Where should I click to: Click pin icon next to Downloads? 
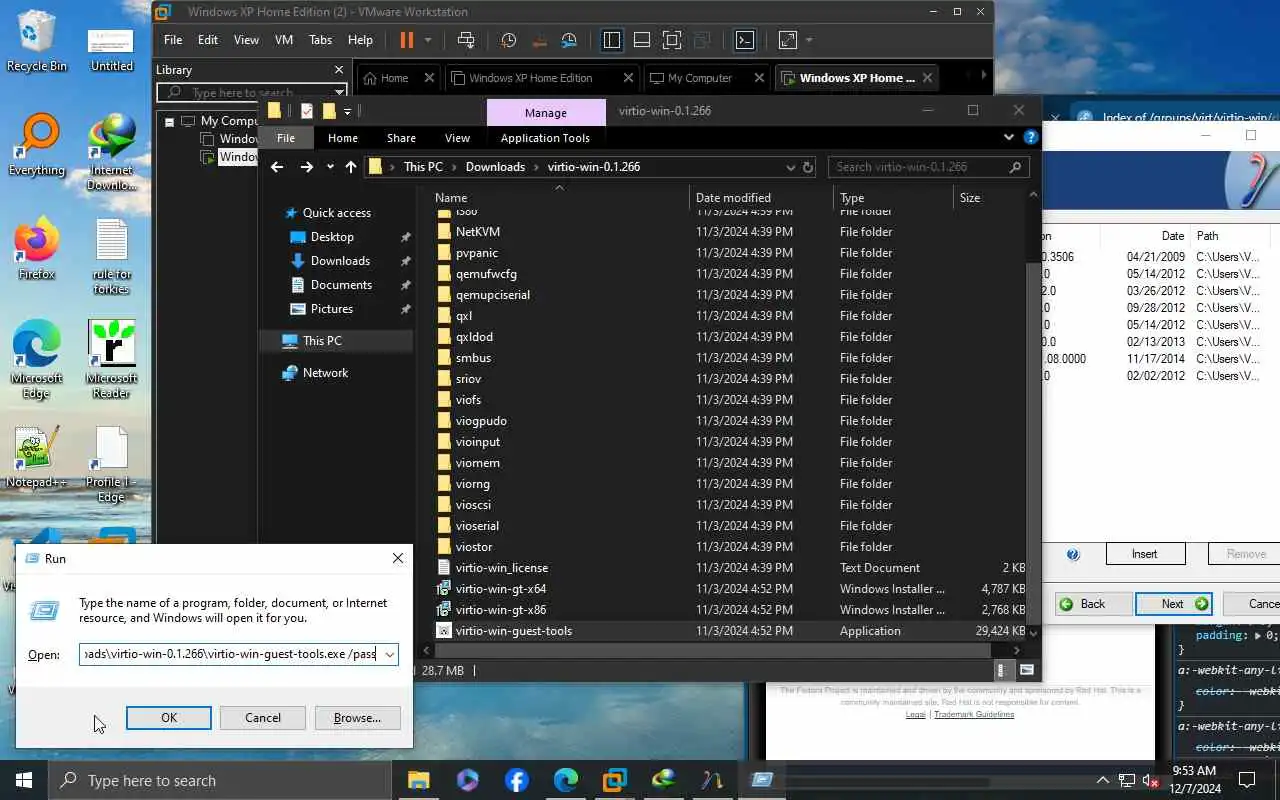[405, 261]
